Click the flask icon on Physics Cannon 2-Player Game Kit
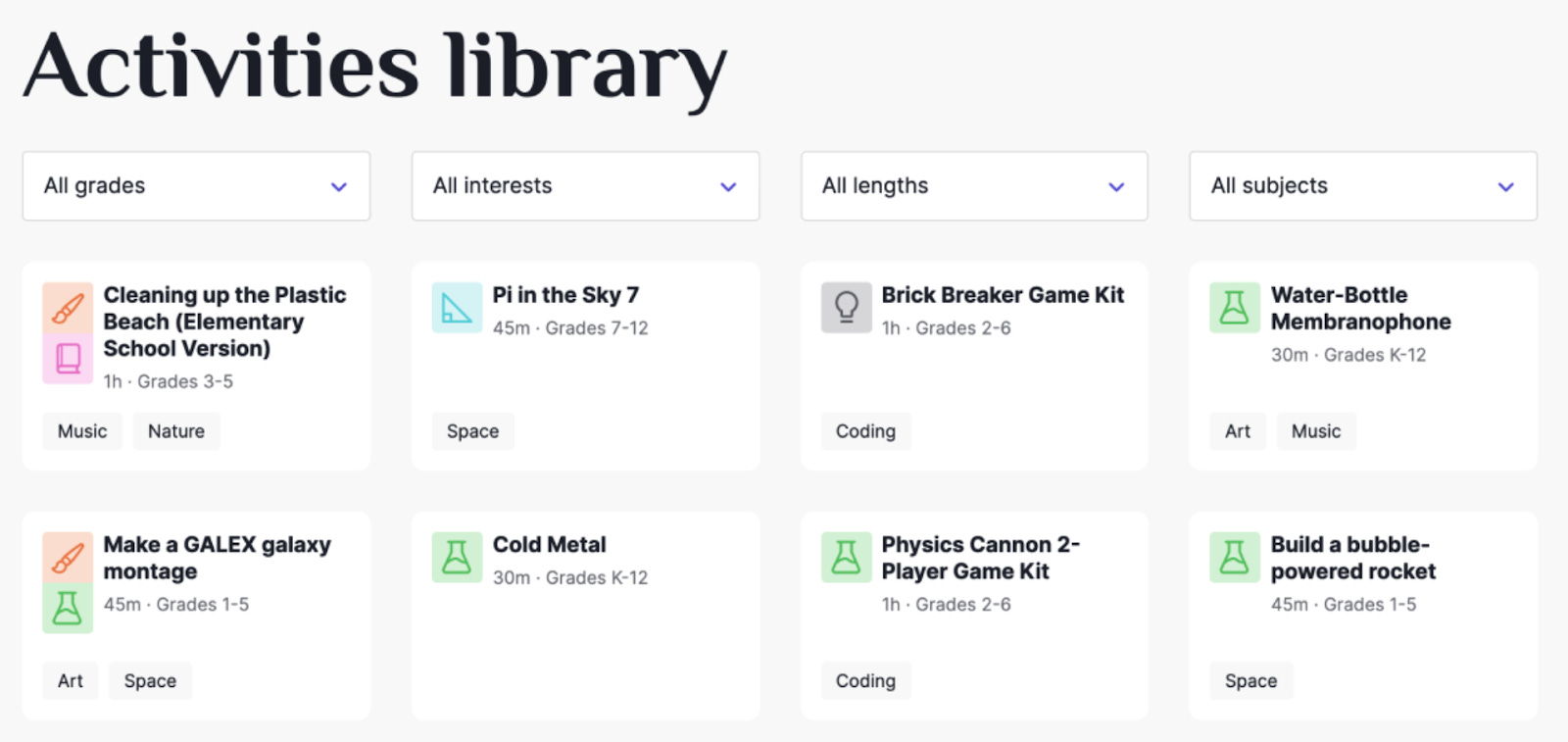 [x=846, y=558]
